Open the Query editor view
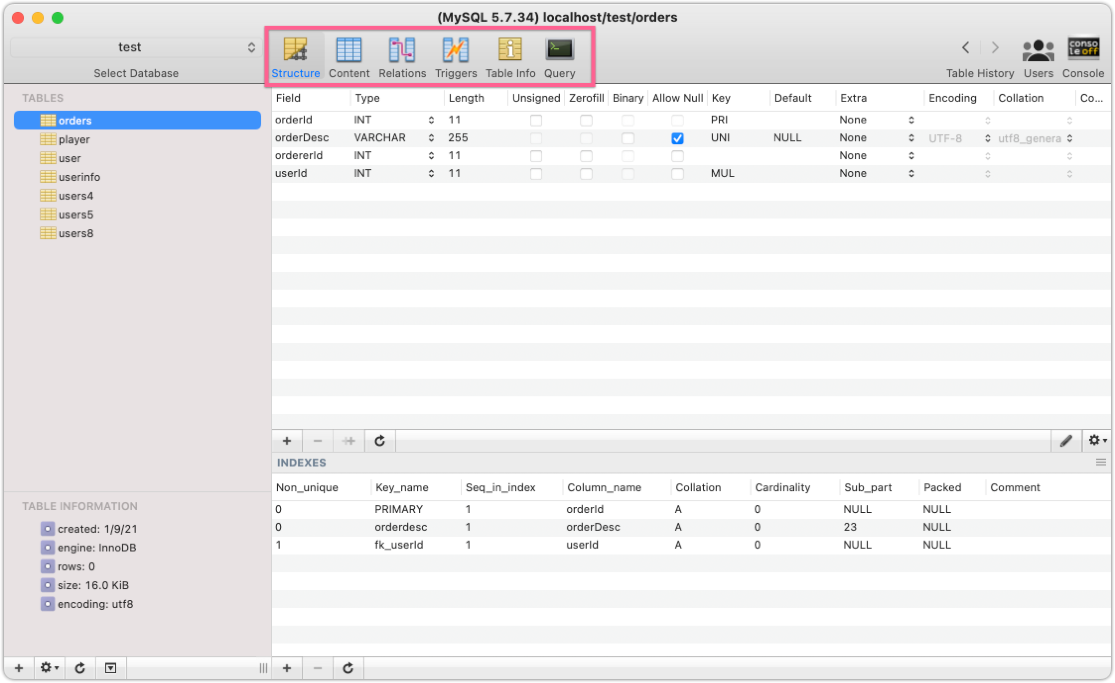 point(560,57)
